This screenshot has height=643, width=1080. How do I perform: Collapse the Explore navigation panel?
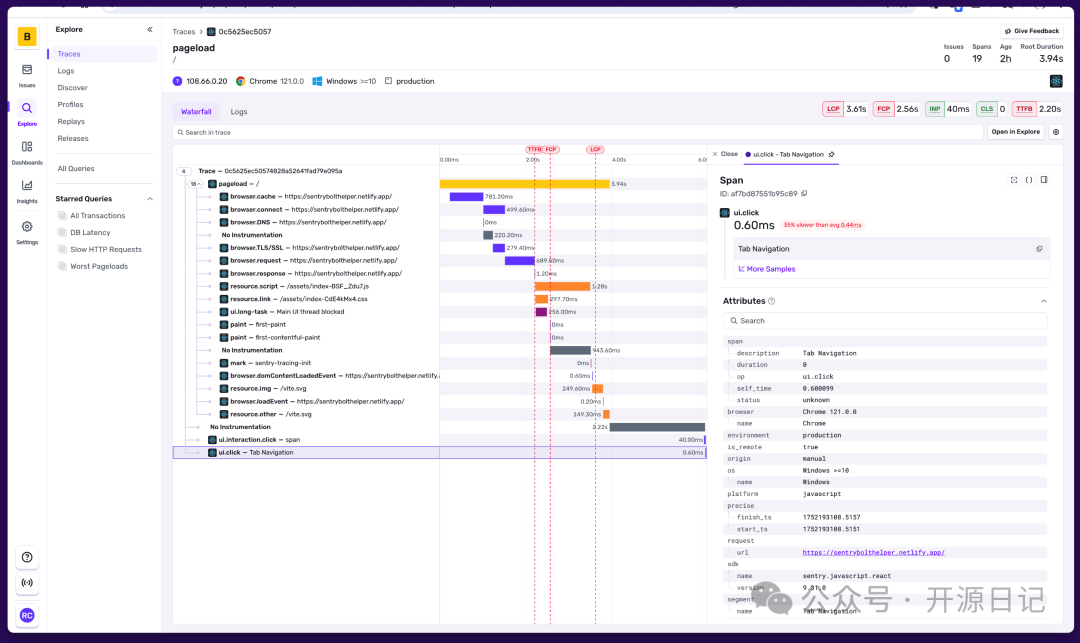pos(149,30)
